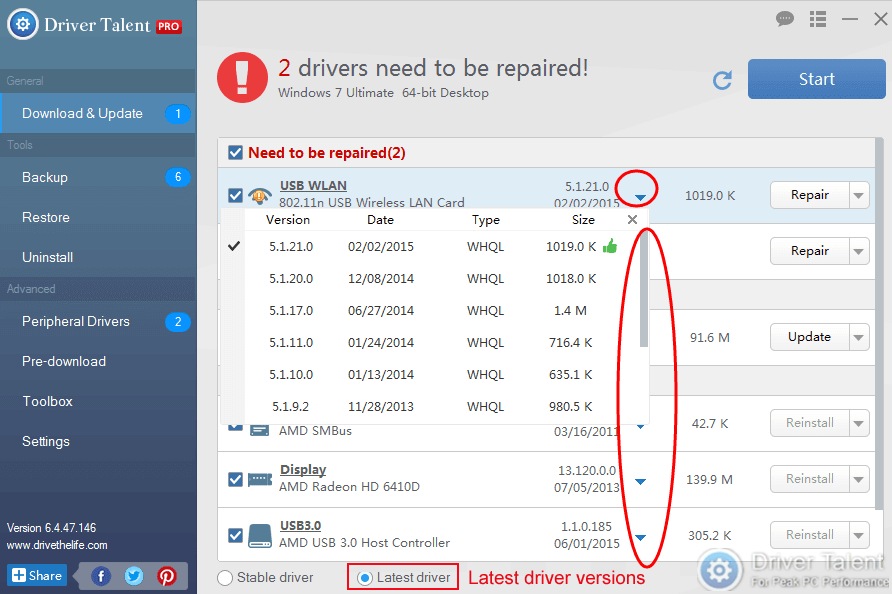
Task: Open dropdown arrow beside USB WLAN Repair
Action: [x=858, y=195]
